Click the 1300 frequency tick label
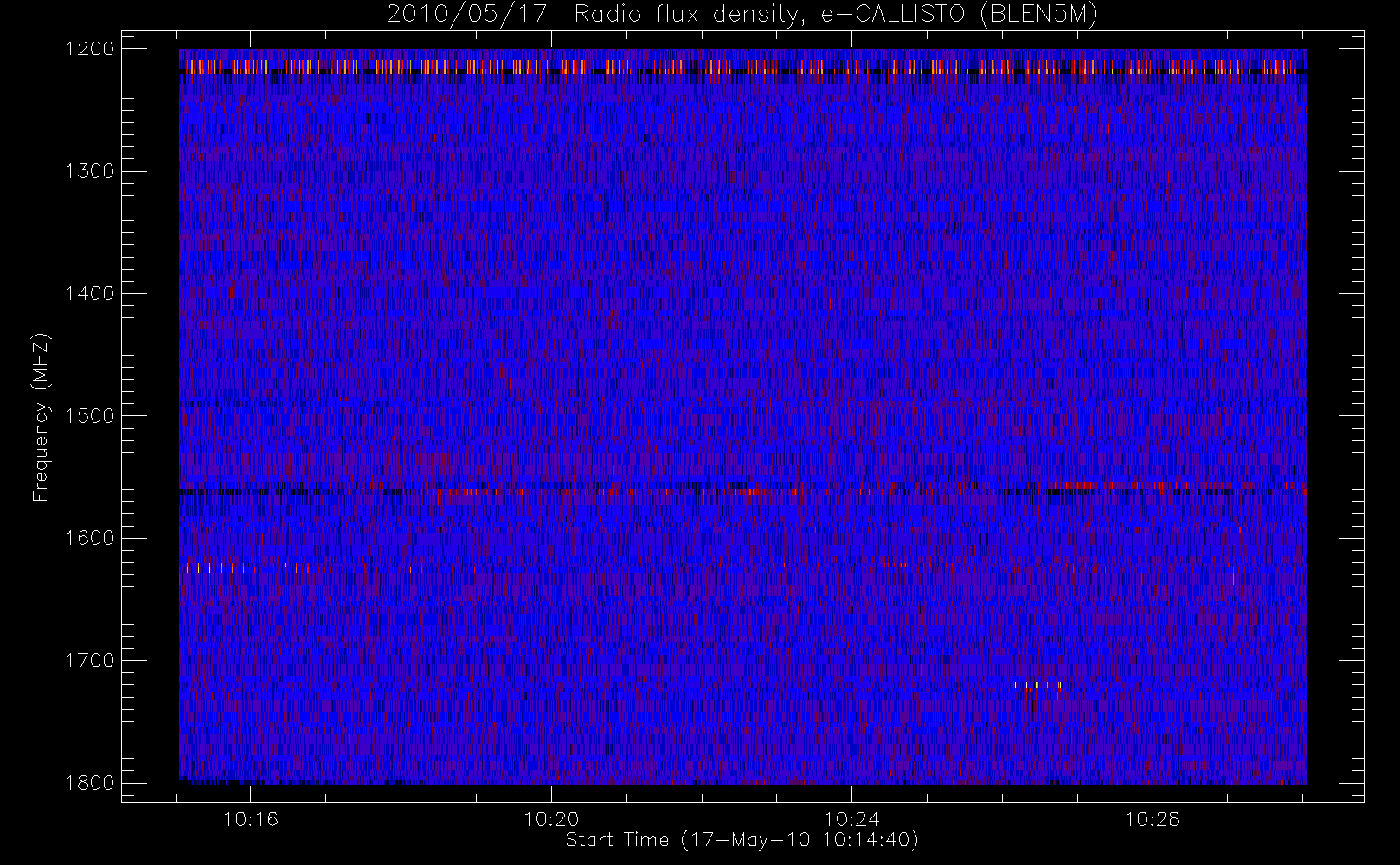The height and width of the screenshot is (865, 1400). [90, 171]
